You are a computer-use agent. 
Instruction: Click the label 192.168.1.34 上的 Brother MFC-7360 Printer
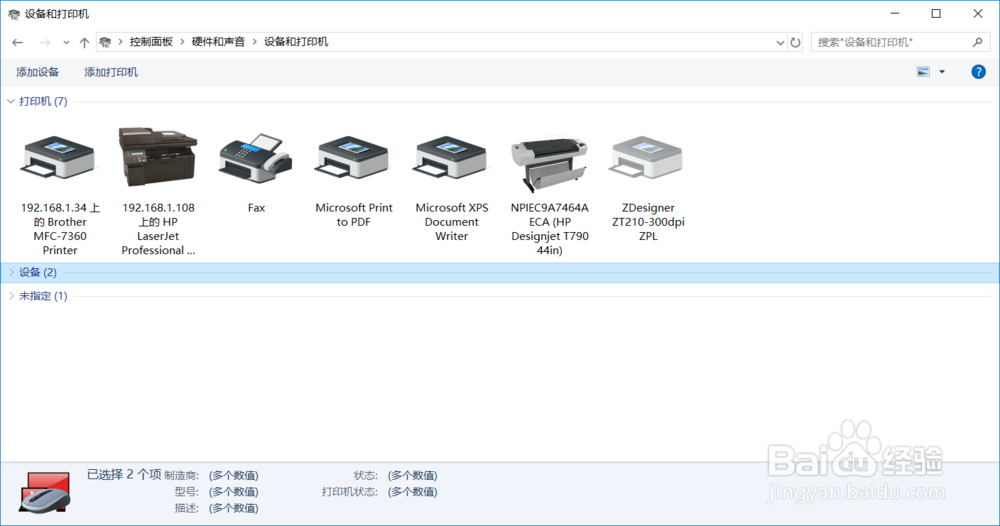pos(60,229)
